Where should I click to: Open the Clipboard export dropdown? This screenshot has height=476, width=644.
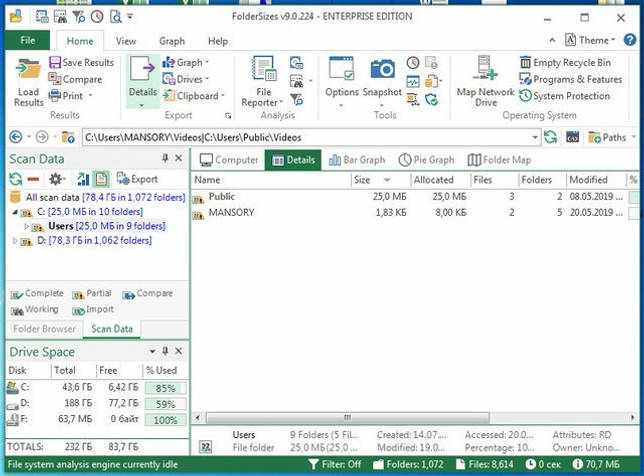coord(194,96)
